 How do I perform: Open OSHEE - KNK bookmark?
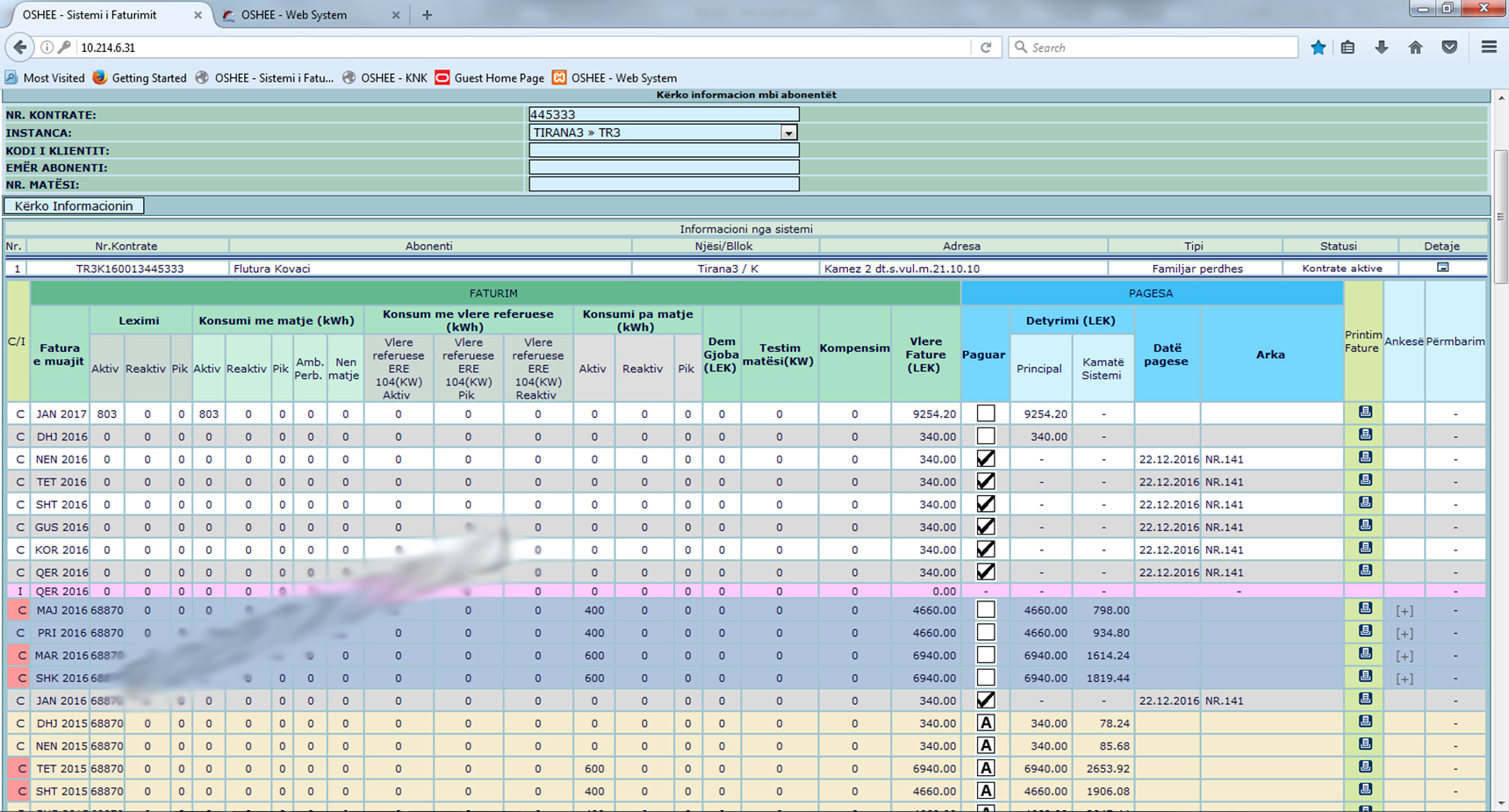pos(385,78)
